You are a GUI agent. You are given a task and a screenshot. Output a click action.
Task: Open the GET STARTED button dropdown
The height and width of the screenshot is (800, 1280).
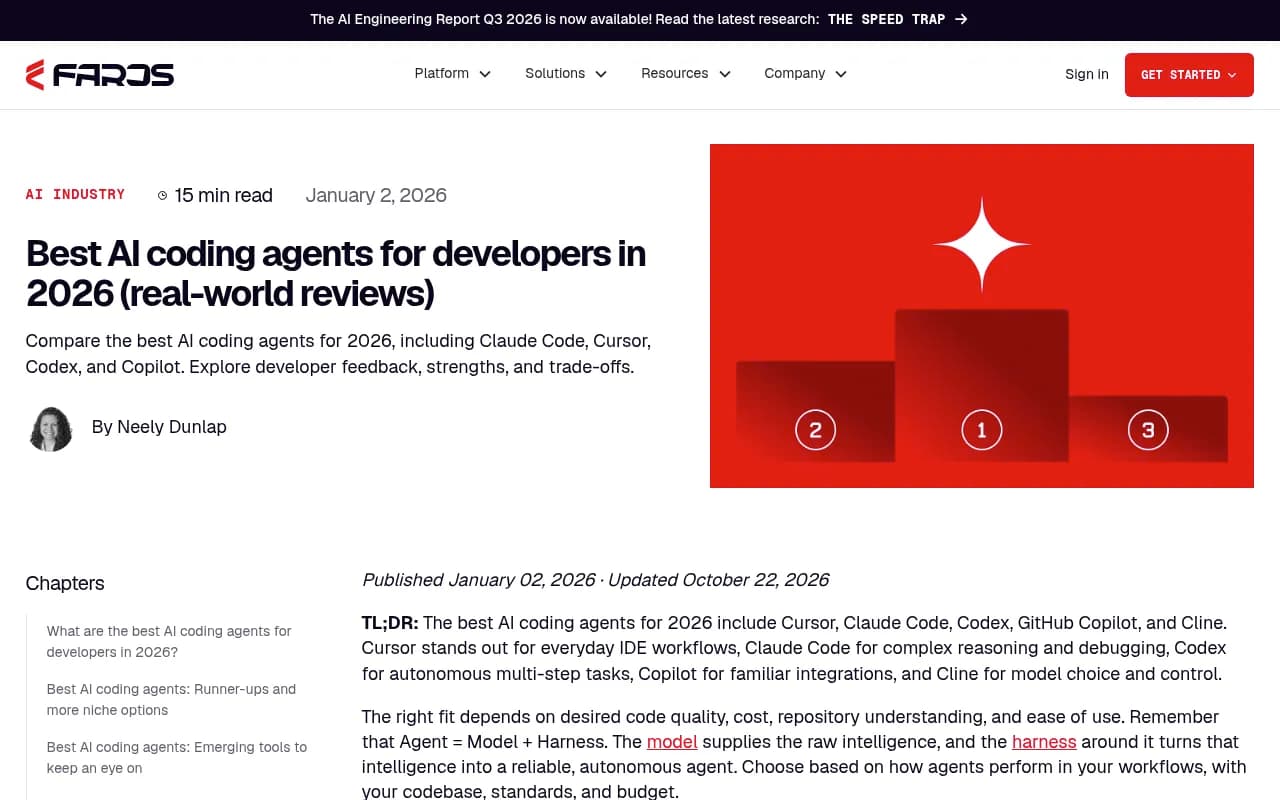[1189, 75]
